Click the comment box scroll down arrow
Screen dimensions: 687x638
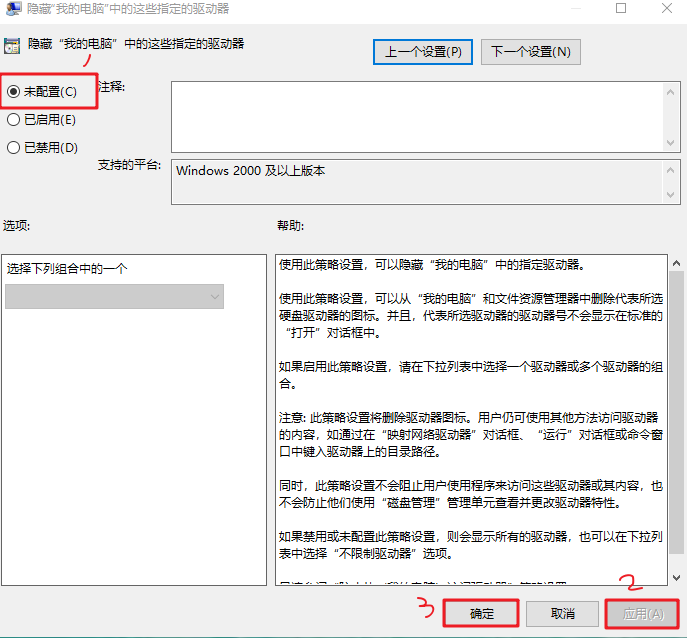tap(672, 143)
